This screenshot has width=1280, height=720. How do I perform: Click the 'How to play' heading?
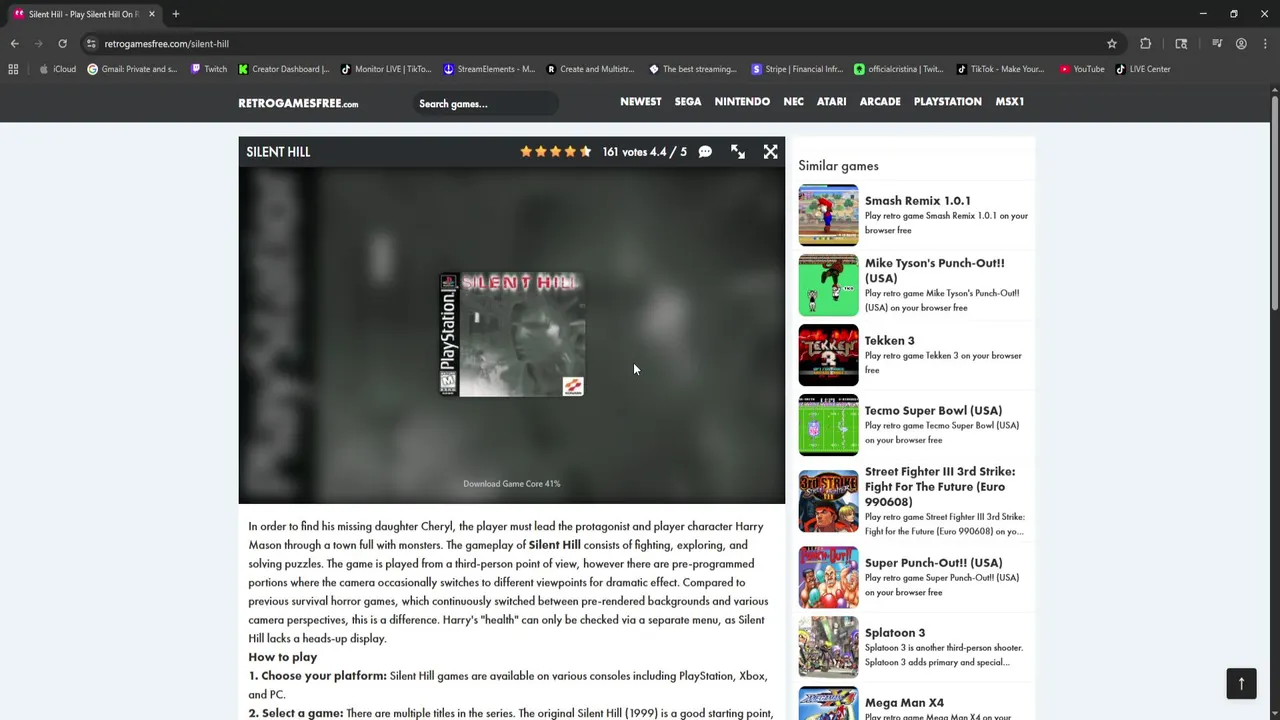coord(283,657)
